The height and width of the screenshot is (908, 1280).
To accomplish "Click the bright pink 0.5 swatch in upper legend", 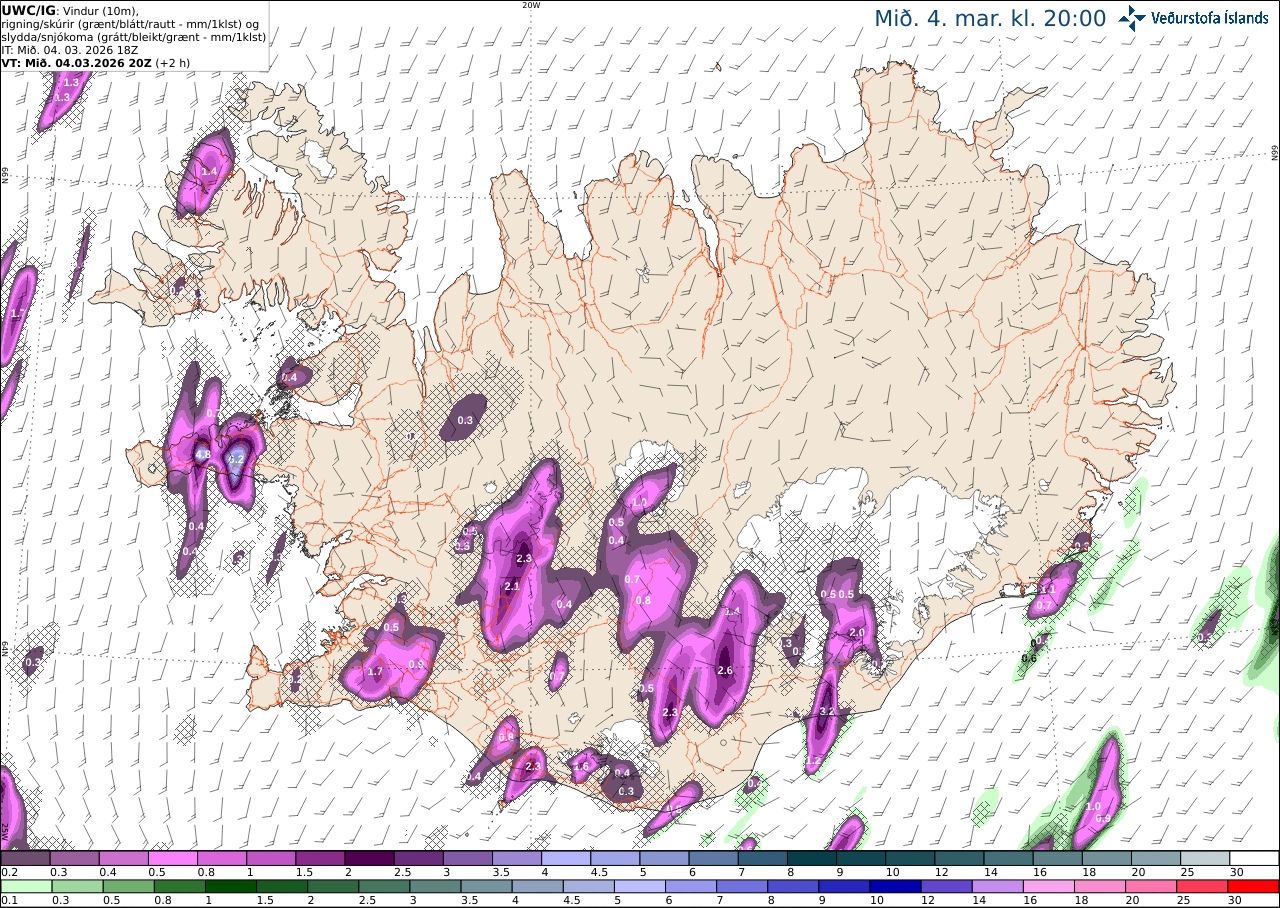I will tap(172, 858).
